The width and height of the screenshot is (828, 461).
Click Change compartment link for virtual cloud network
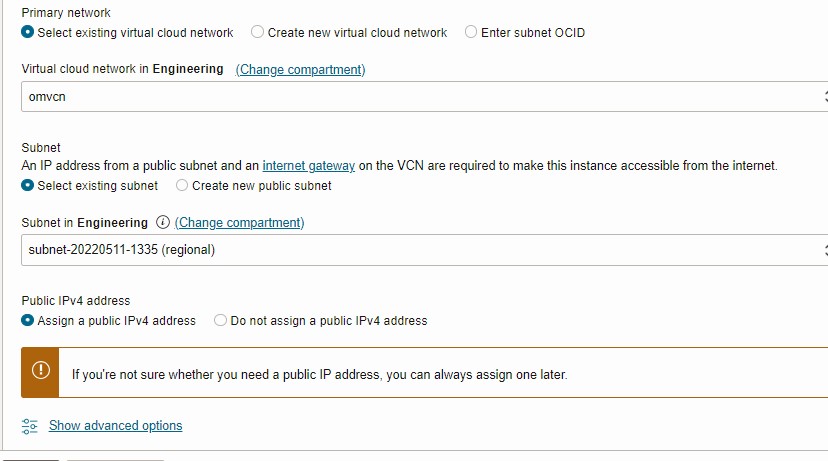[301, 70]
